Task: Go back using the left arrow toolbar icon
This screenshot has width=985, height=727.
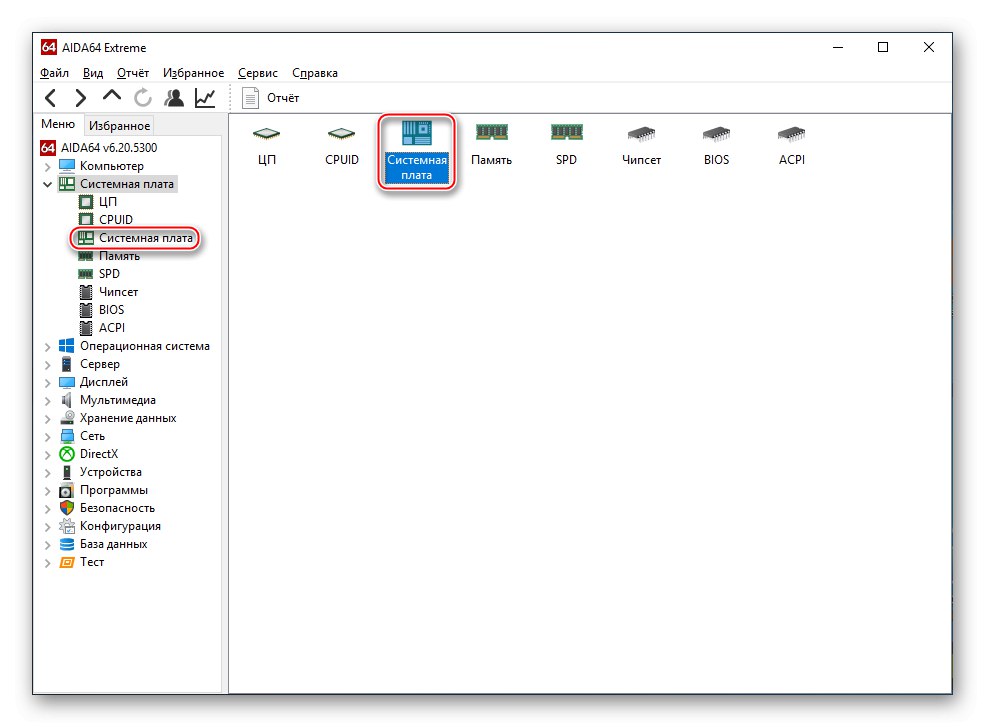Action: [x=51, y=98]
